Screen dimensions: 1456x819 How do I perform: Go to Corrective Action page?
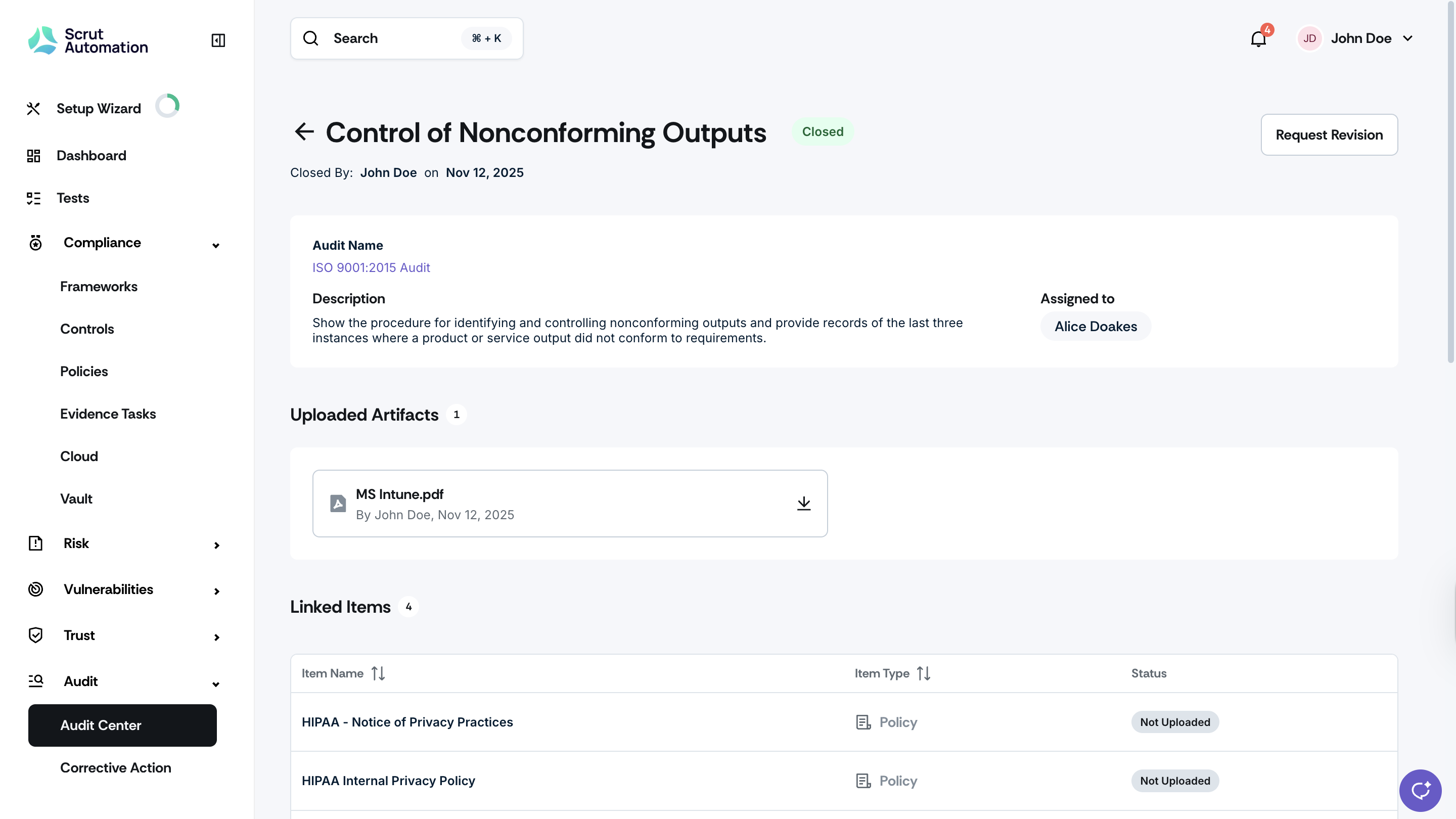[116, 767]
